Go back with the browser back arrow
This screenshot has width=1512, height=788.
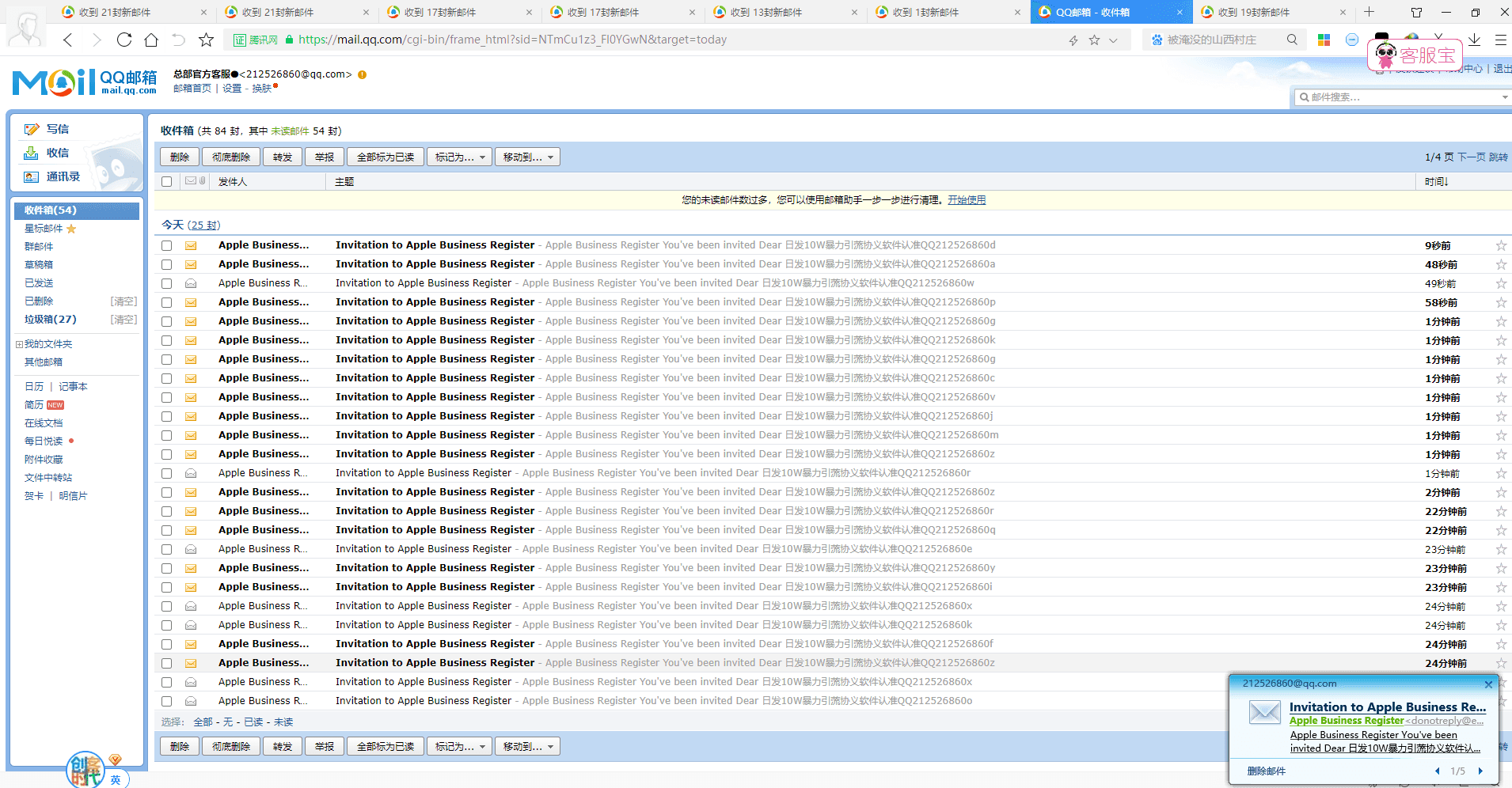click(68, 40)
